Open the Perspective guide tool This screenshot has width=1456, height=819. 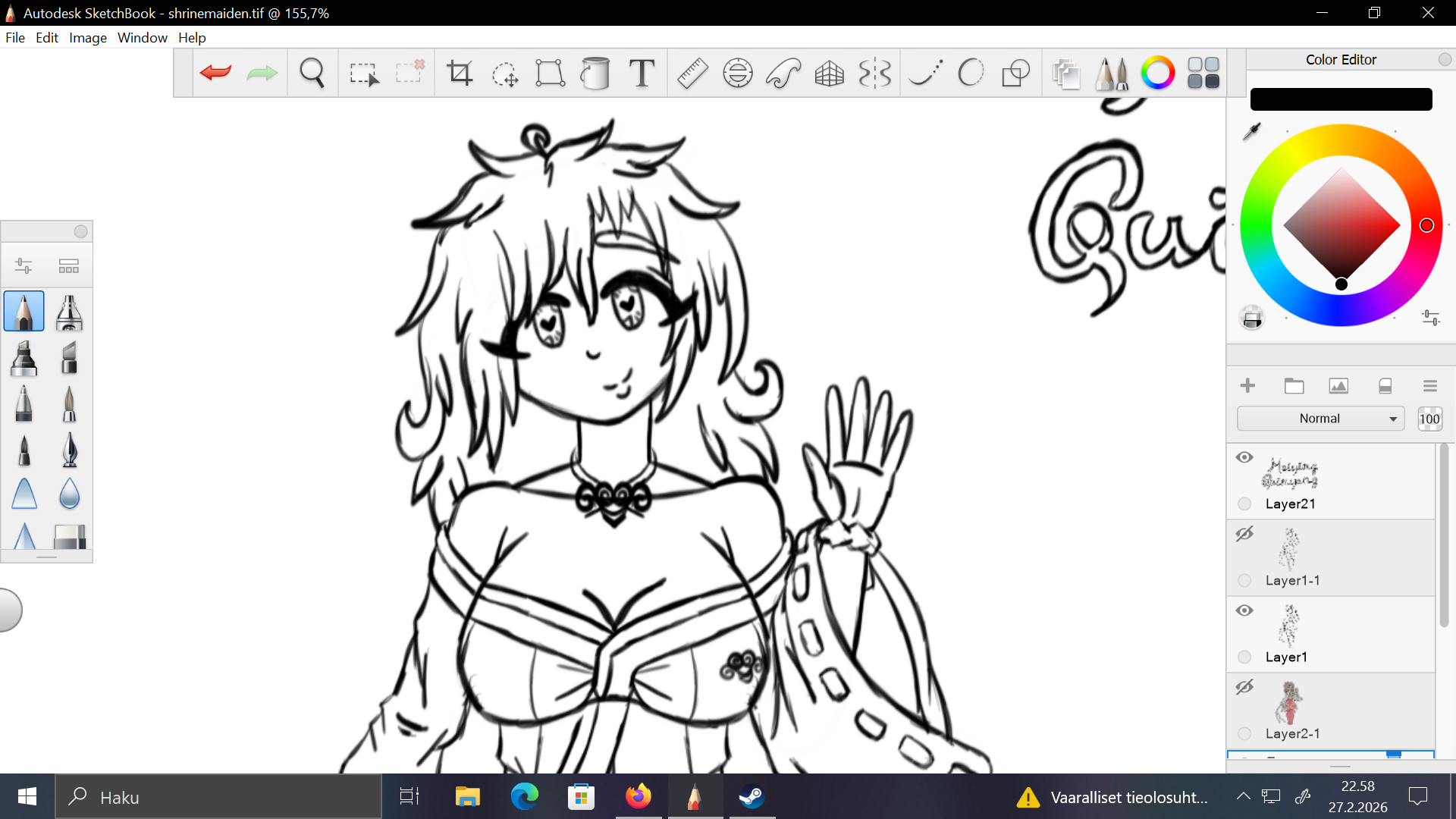click(x=829, y=73)
